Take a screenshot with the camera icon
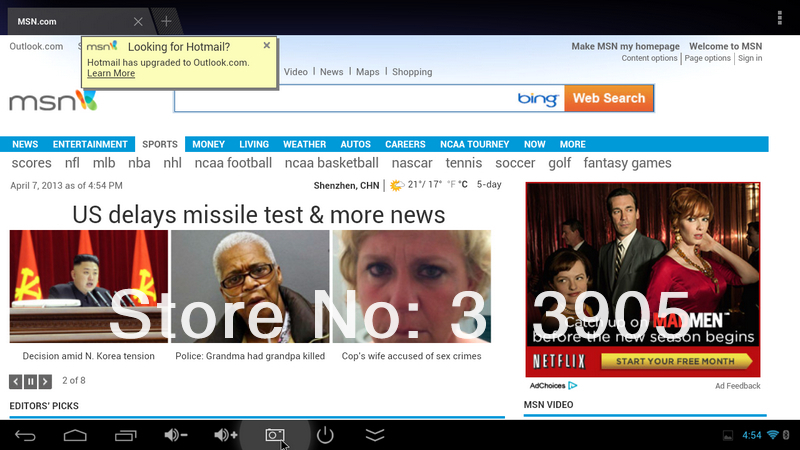Viewport: 800px width, 450px height. (275, 435)
